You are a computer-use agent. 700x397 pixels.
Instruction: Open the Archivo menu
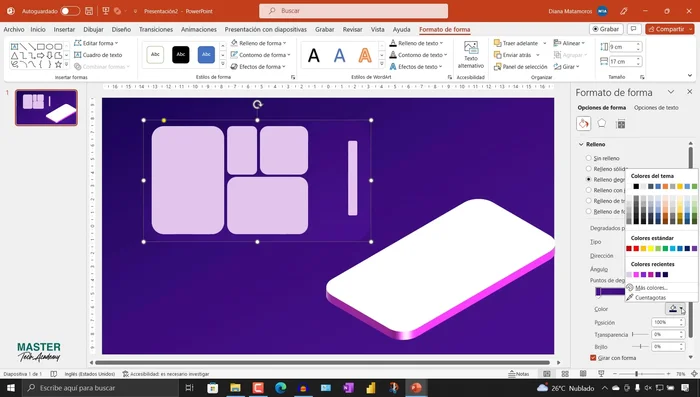pos(14,29)
